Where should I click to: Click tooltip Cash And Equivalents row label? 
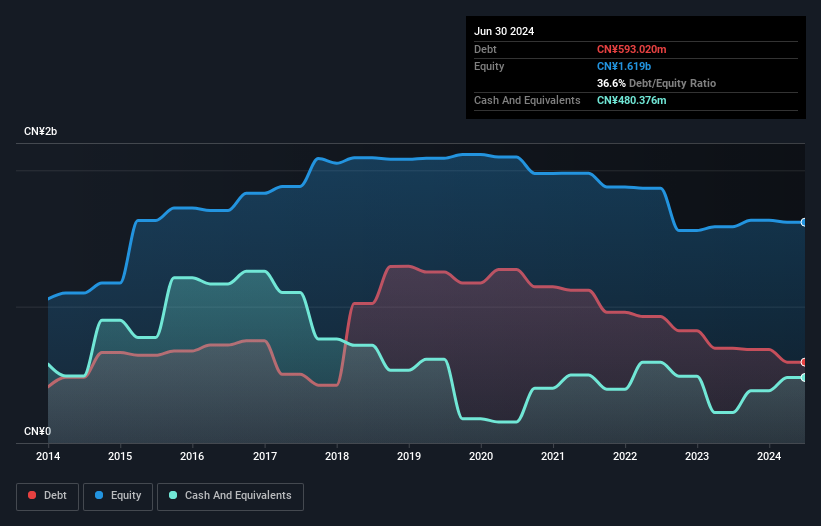pyautogui.click(x=527, y=100)
